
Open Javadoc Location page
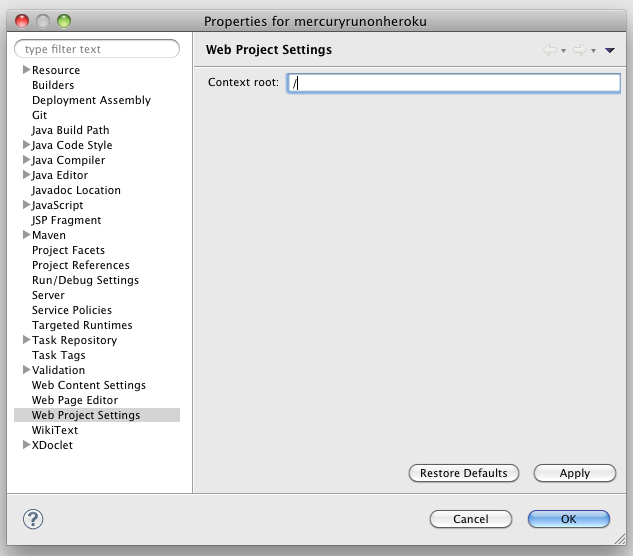pyautogui.click(x=76, y=190)
